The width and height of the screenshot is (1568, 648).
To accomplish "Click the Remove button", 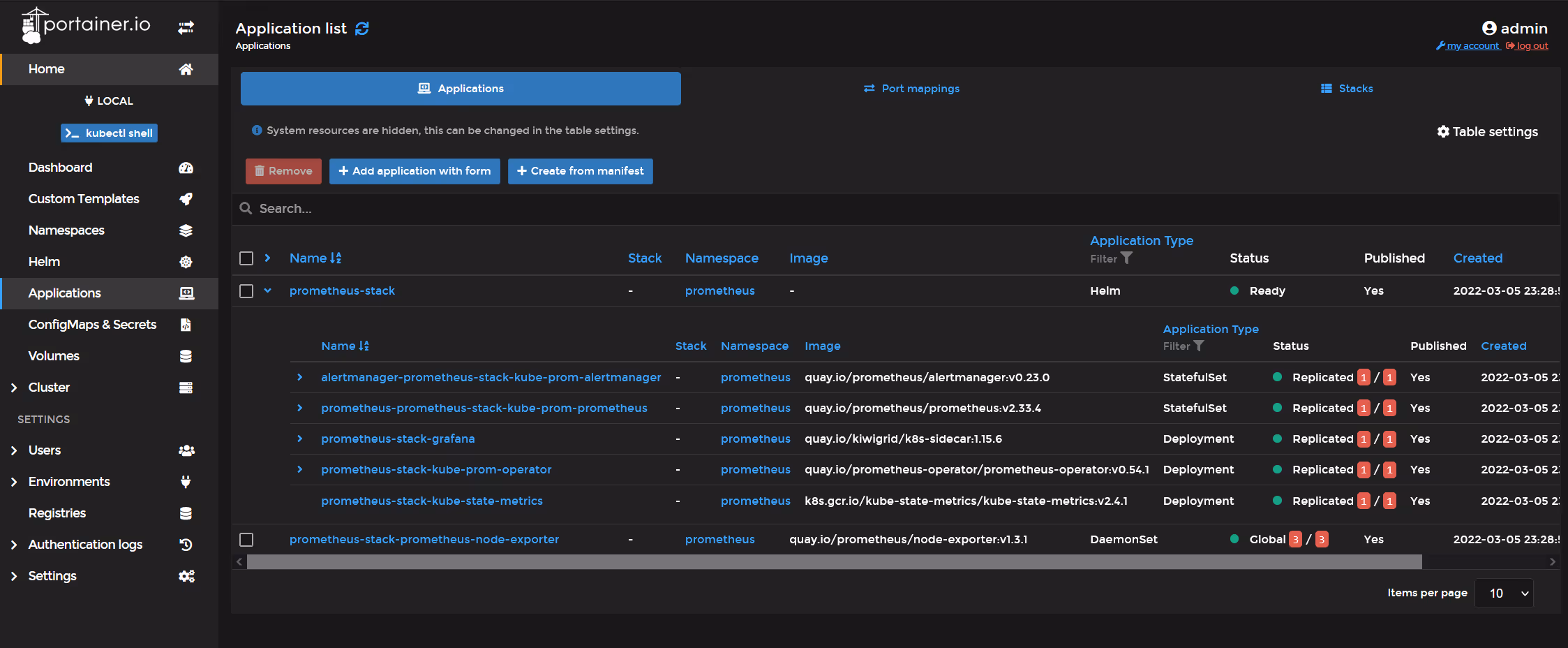I will 283,171.
